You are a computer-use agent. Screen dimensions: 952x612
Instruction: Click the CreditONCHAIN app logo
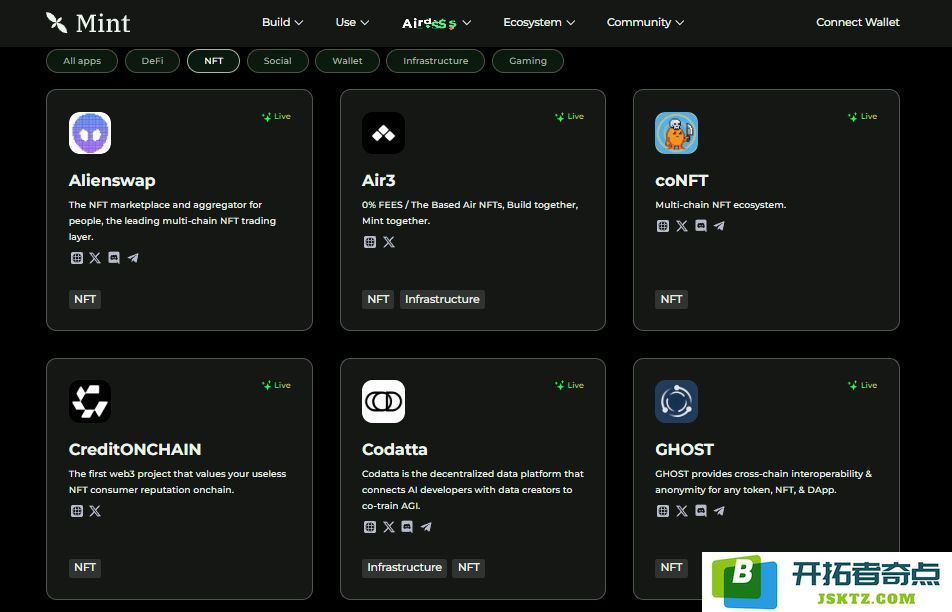click(90, 401)
